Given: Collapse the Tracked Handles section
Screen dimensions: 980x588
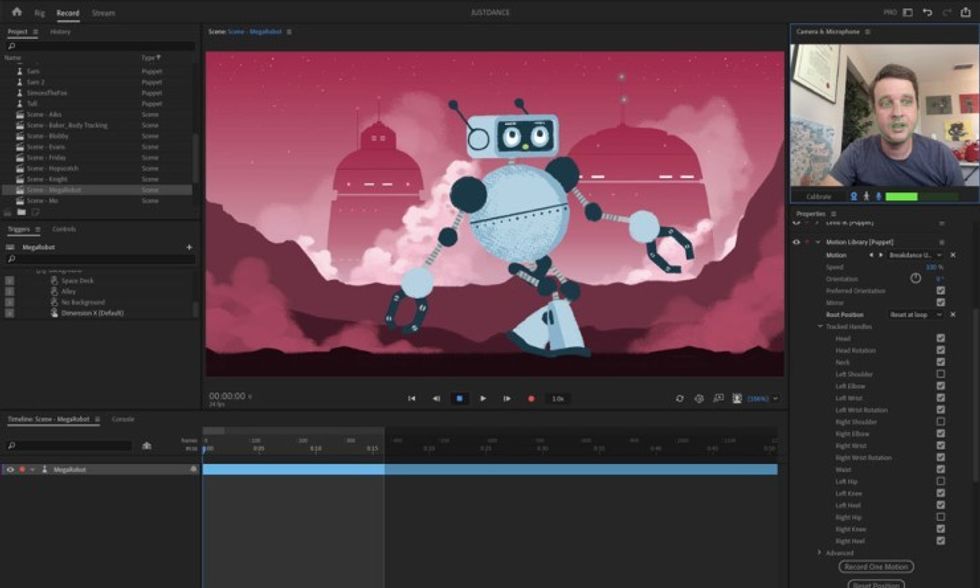Looking at the screenshot, I should pos(820,326).
